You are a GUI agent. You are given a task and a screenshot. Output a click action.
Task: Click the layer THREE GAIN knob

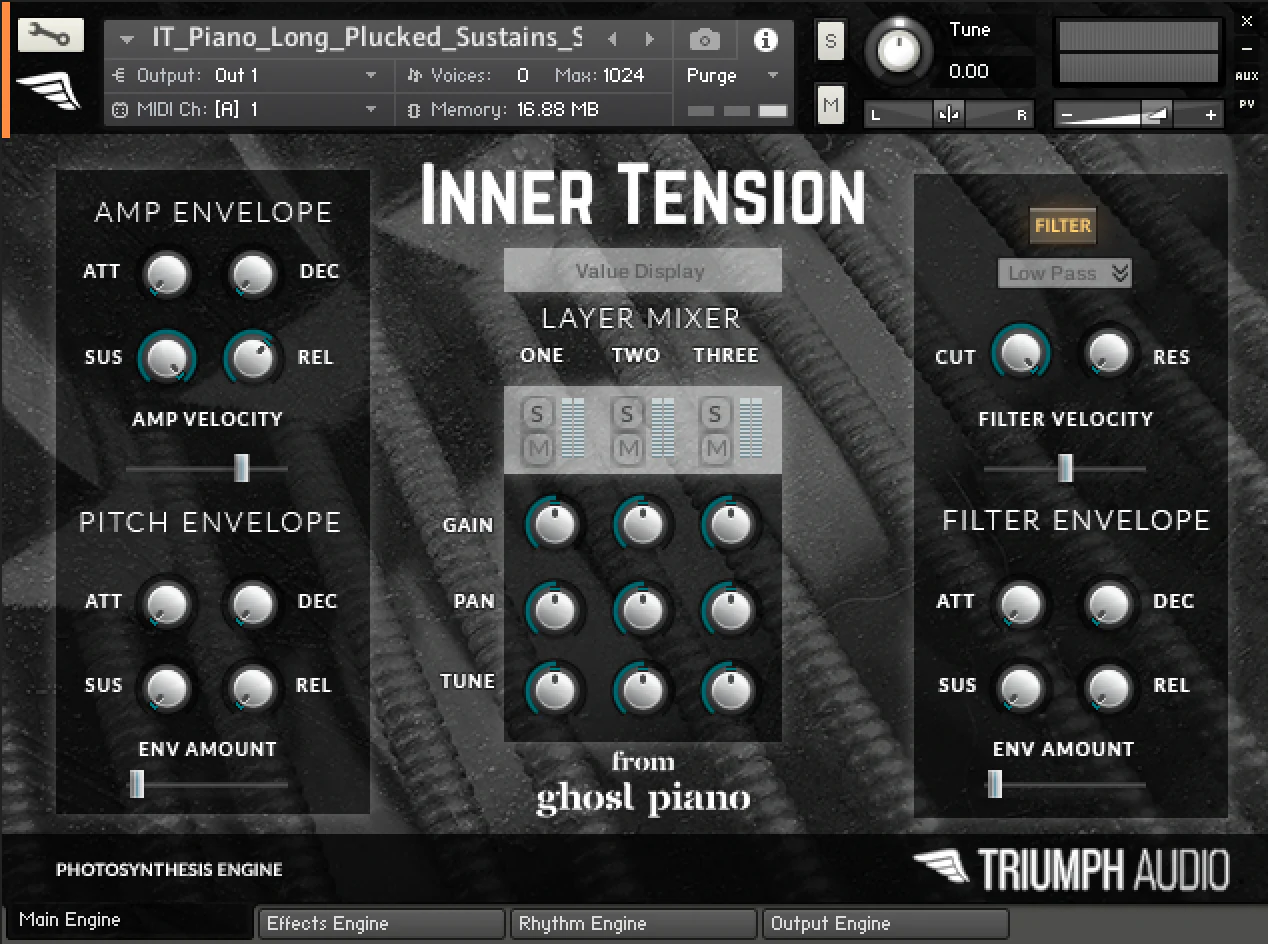pos(730,524)
